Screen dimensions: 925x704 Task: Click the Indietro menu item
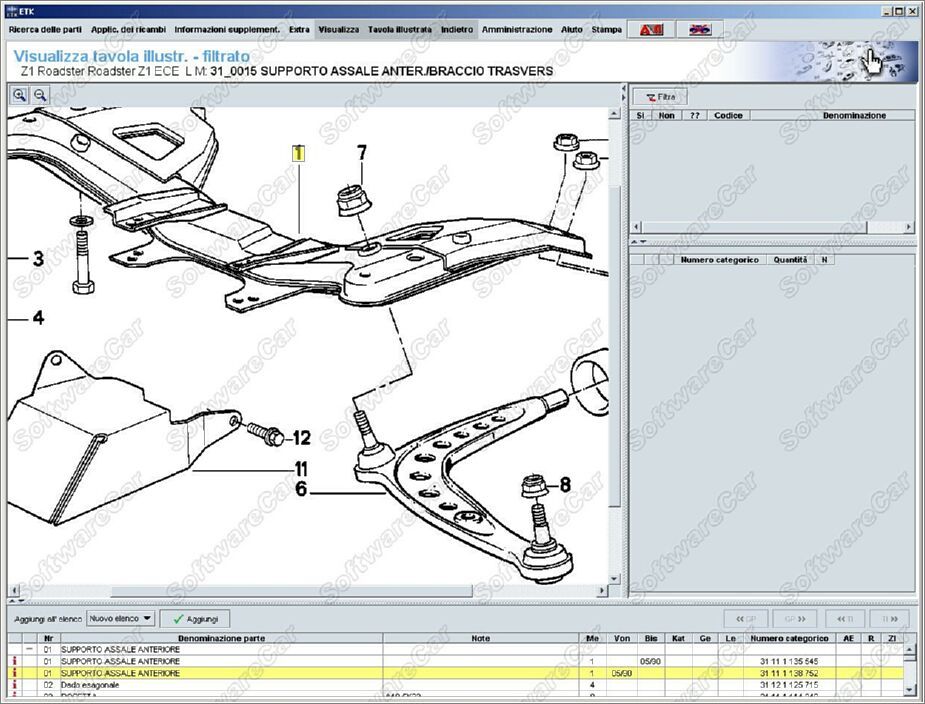pos(457,30)
